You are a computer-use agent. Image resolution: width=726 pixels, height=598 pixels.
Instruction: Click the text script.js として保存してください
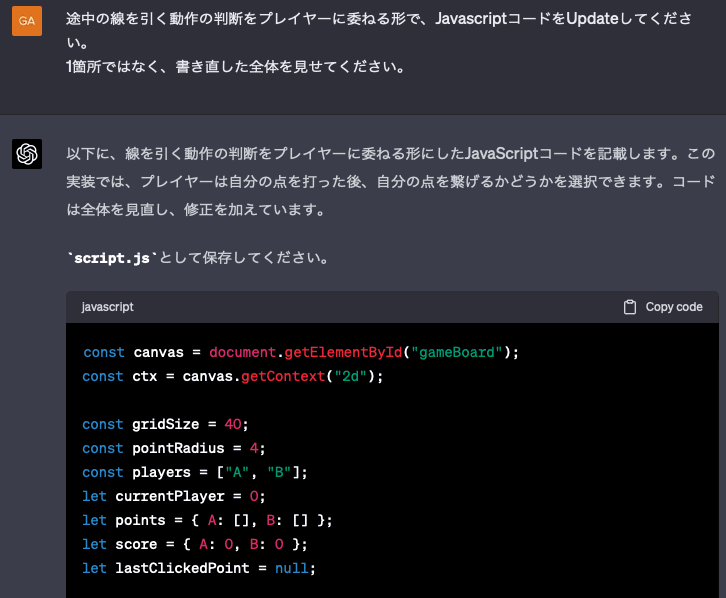point(198,258)
